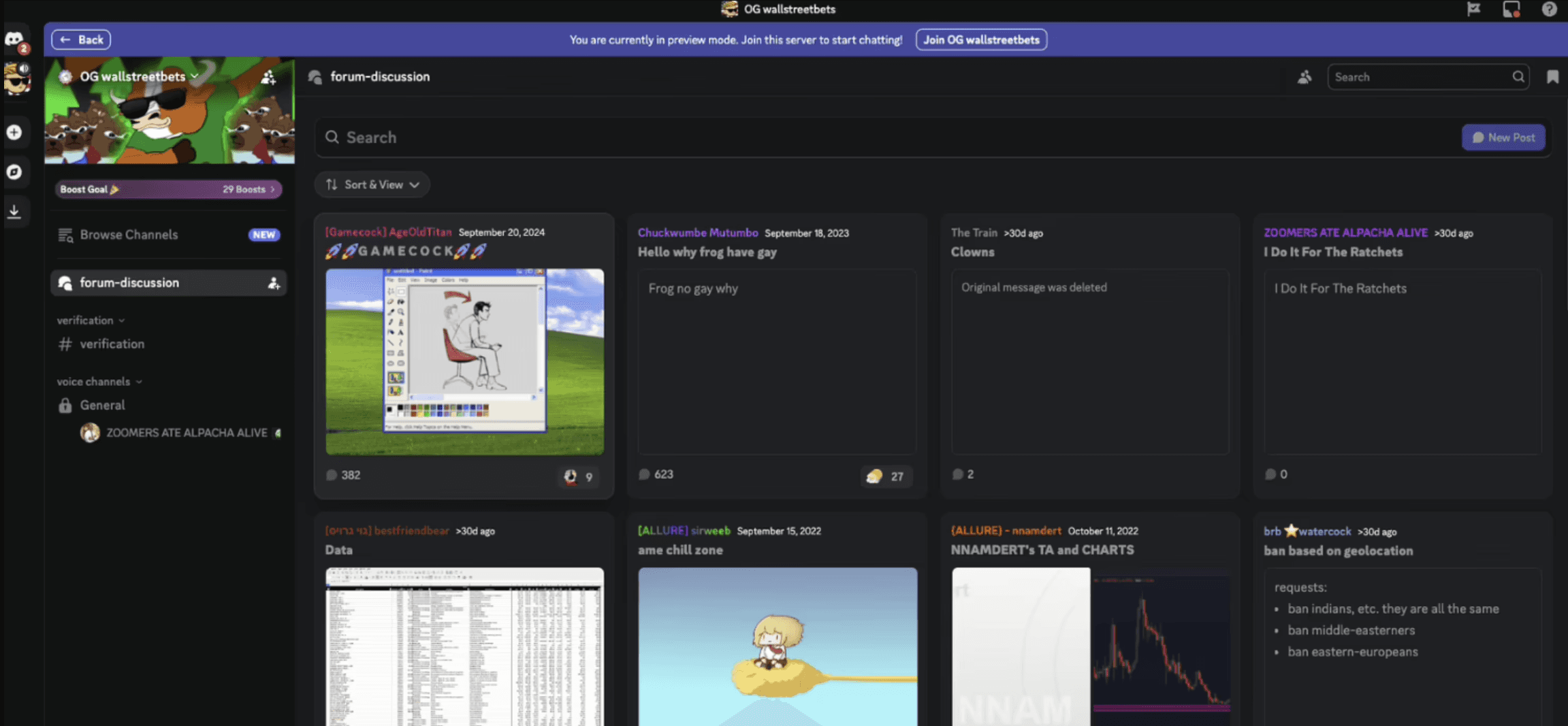The width and height of the screenshot is (1568, 726).
Task: Open the Help question mark icon
Action: tap(1549, 9)
